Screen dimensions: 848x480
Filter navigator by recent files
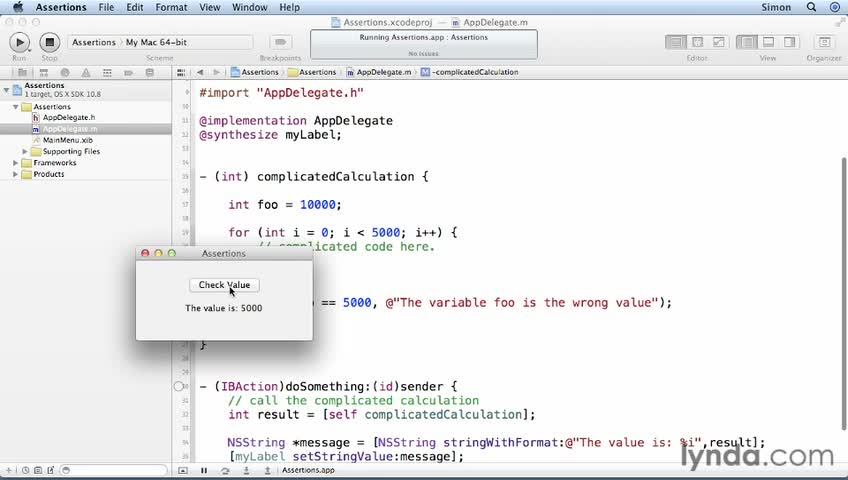25,470
